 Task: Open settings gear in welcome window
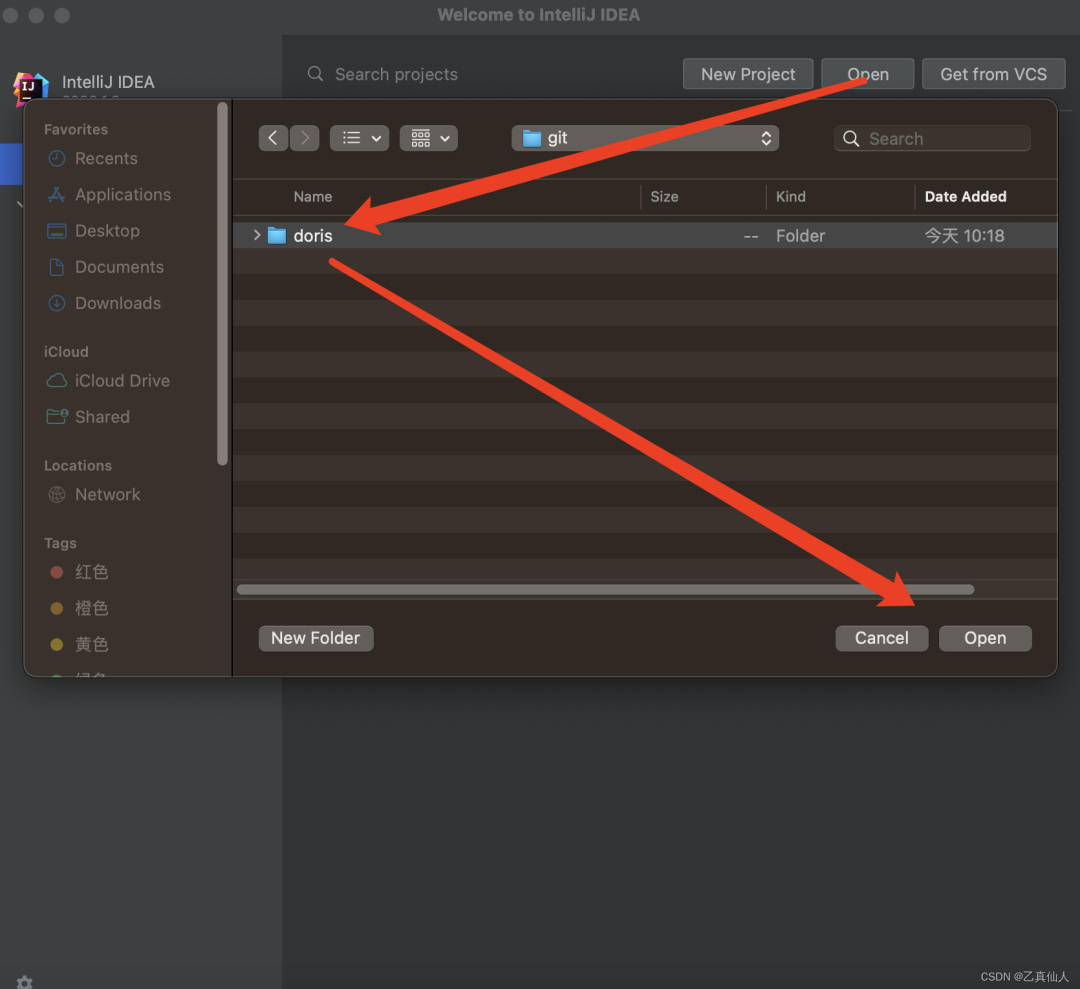24,982
